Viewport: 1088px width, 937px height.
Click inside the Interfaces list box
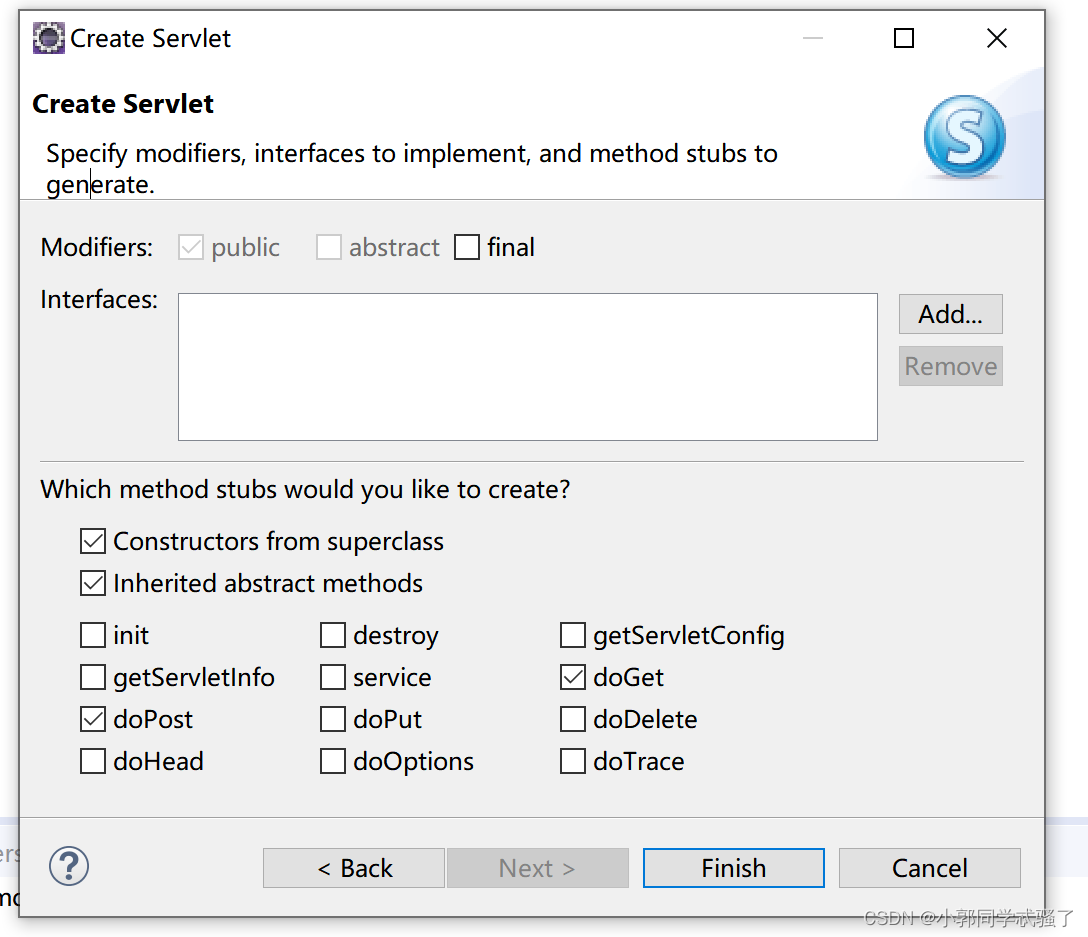coord(527,366)
